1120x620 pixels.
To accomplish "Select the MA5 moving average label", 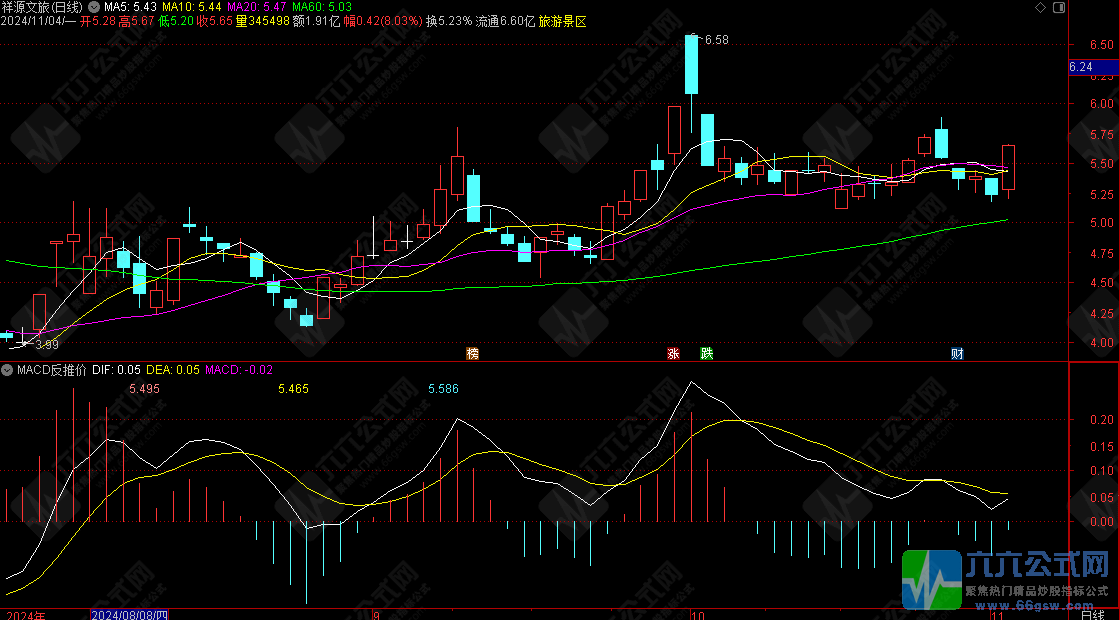I will 130,7.
